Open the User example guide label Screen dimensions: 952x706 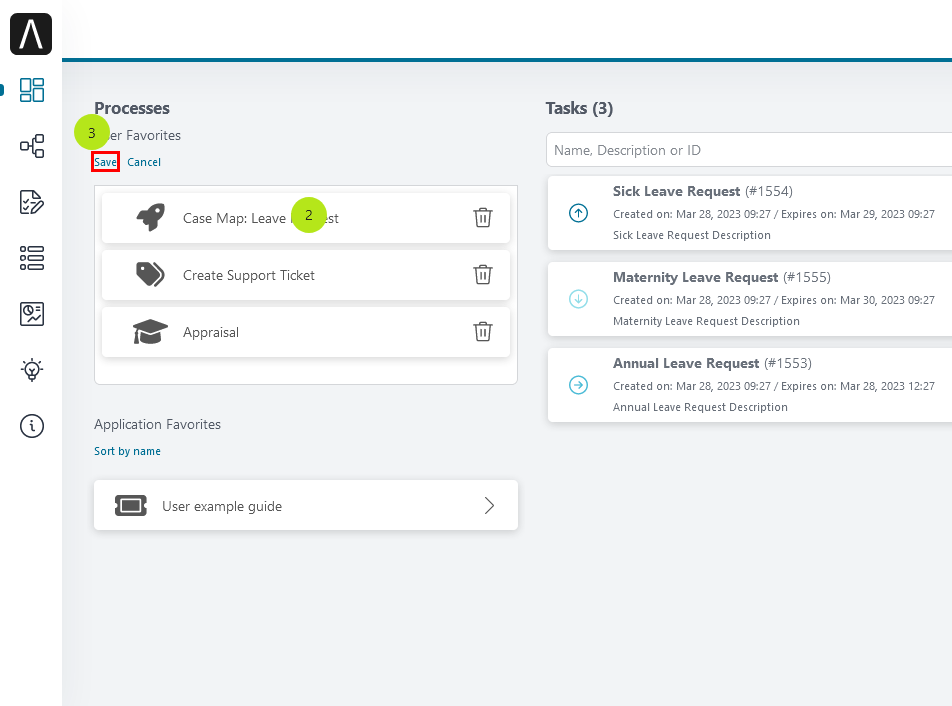tap(222, 506)
